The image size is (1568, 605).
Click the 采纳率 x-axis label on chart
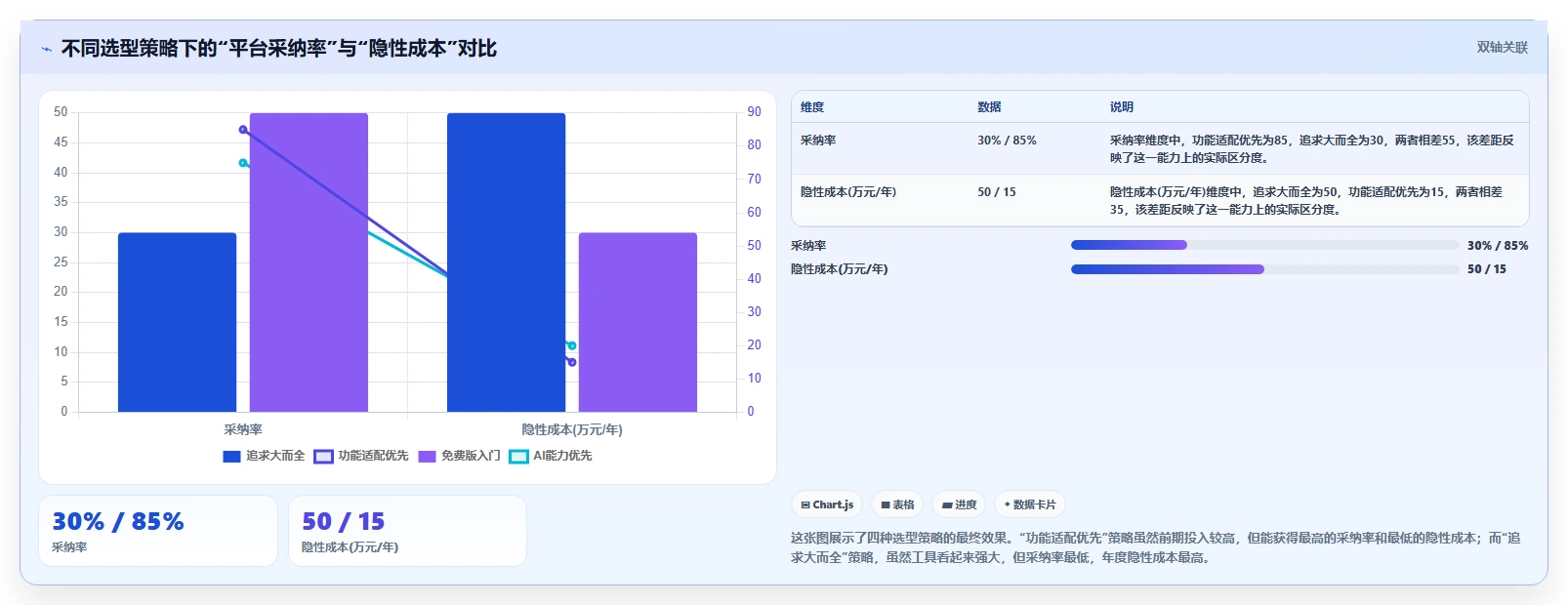click(x=243, y=429)
